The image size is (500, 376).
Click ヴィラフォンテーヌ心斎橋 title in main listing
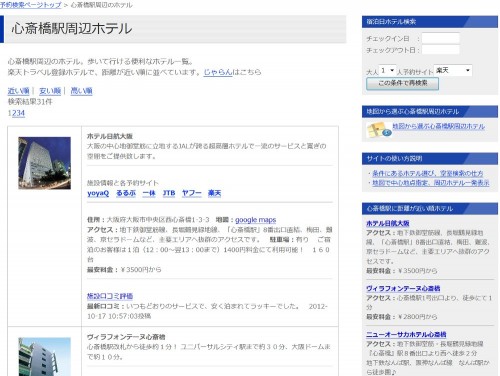tap(126, 337)
